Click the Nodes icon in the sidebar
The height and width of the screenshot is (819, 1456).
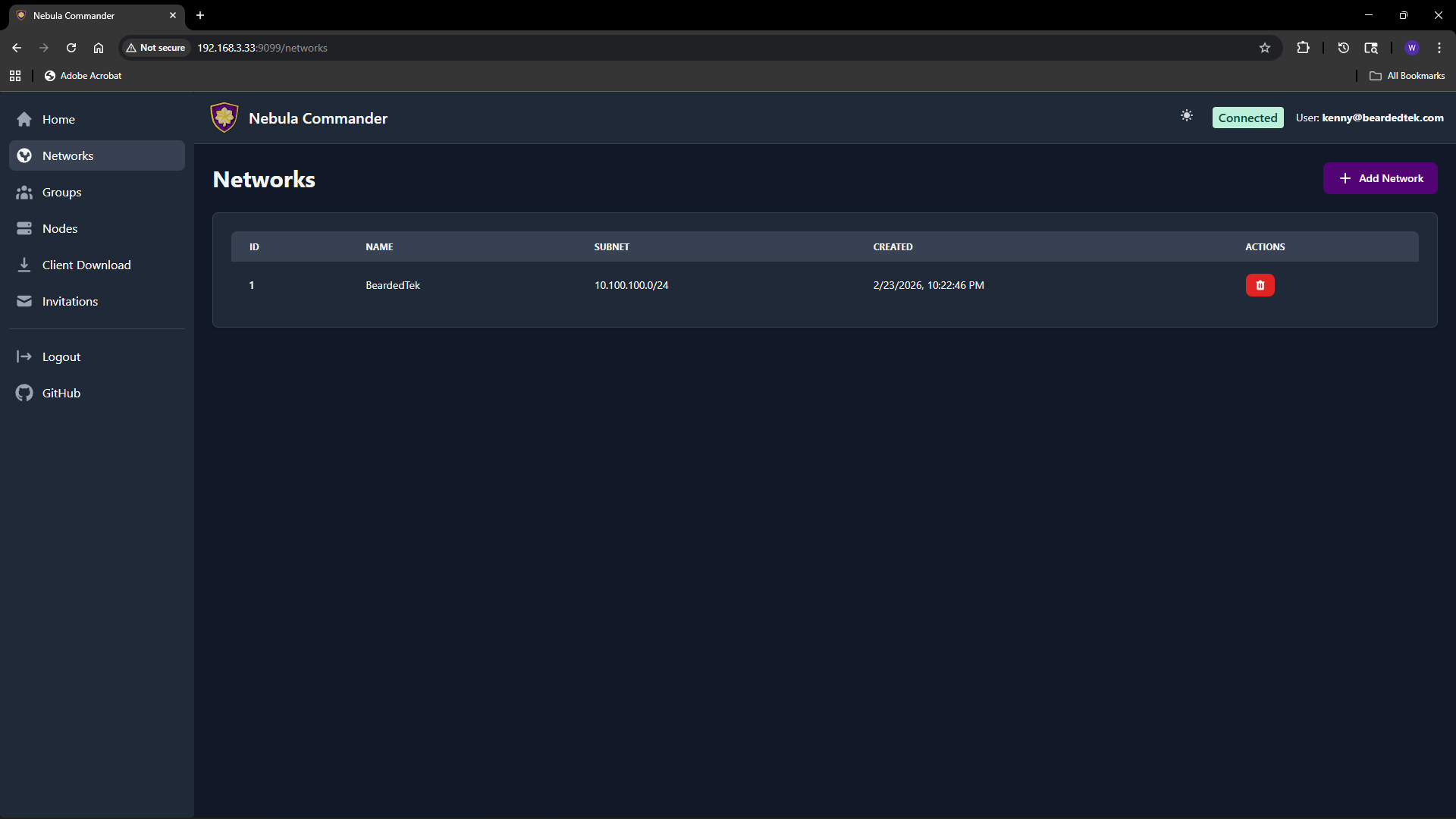[24, 228]
